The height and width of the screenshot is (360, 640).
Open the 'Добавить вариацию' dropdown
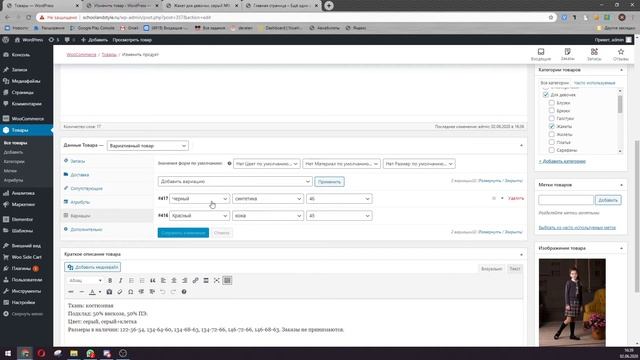(235, 182)
